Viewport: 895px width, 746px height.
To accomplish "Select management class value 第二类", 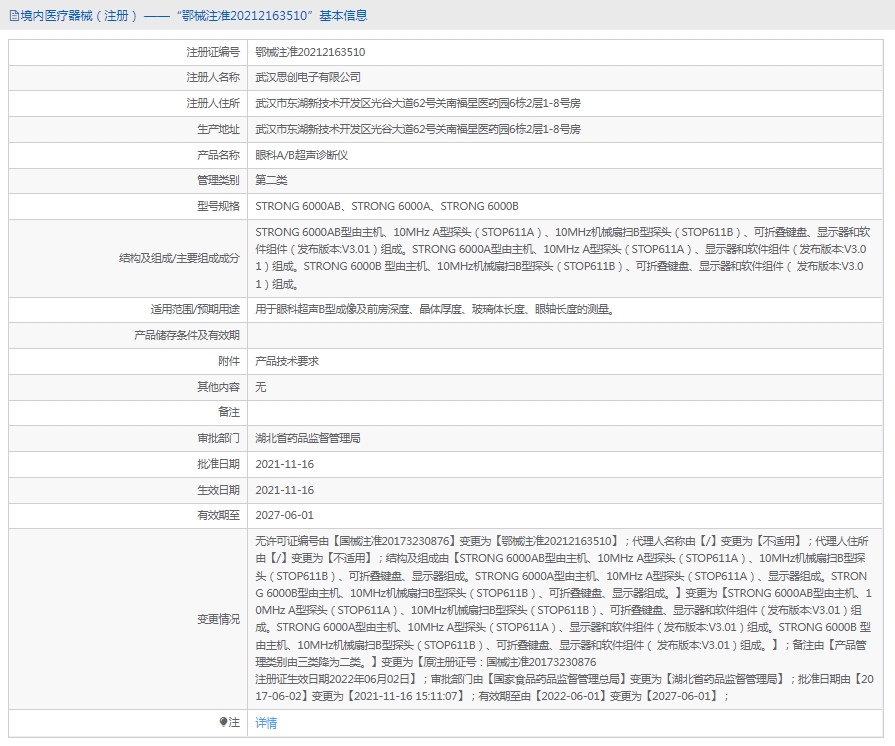I will click(271, 180).
